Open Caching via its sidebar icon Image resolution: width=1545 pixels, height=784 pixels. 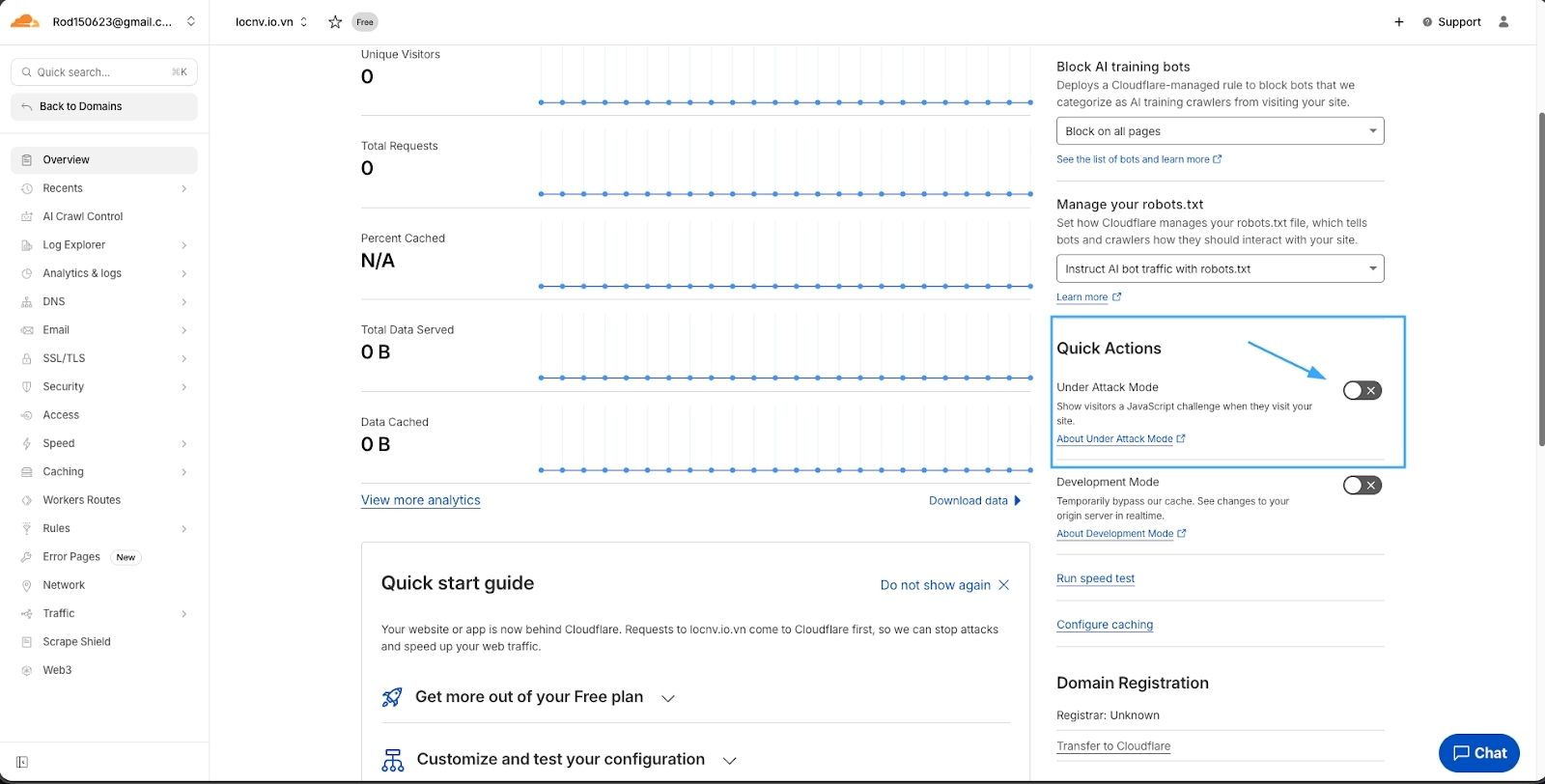pyautogui.click(x=28, y=471)
